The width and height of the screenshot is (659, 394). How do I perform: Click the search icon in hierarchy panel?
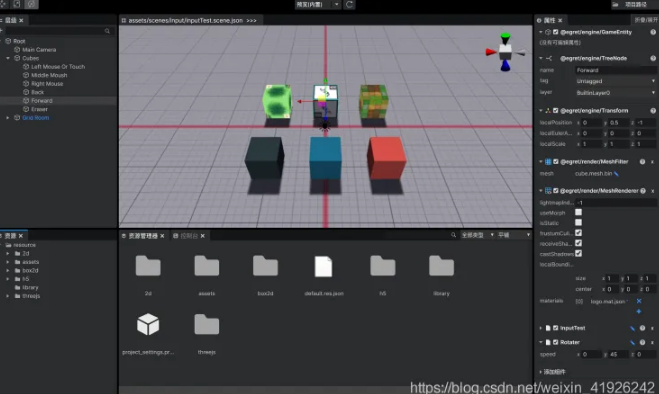(x=107, y=31)
